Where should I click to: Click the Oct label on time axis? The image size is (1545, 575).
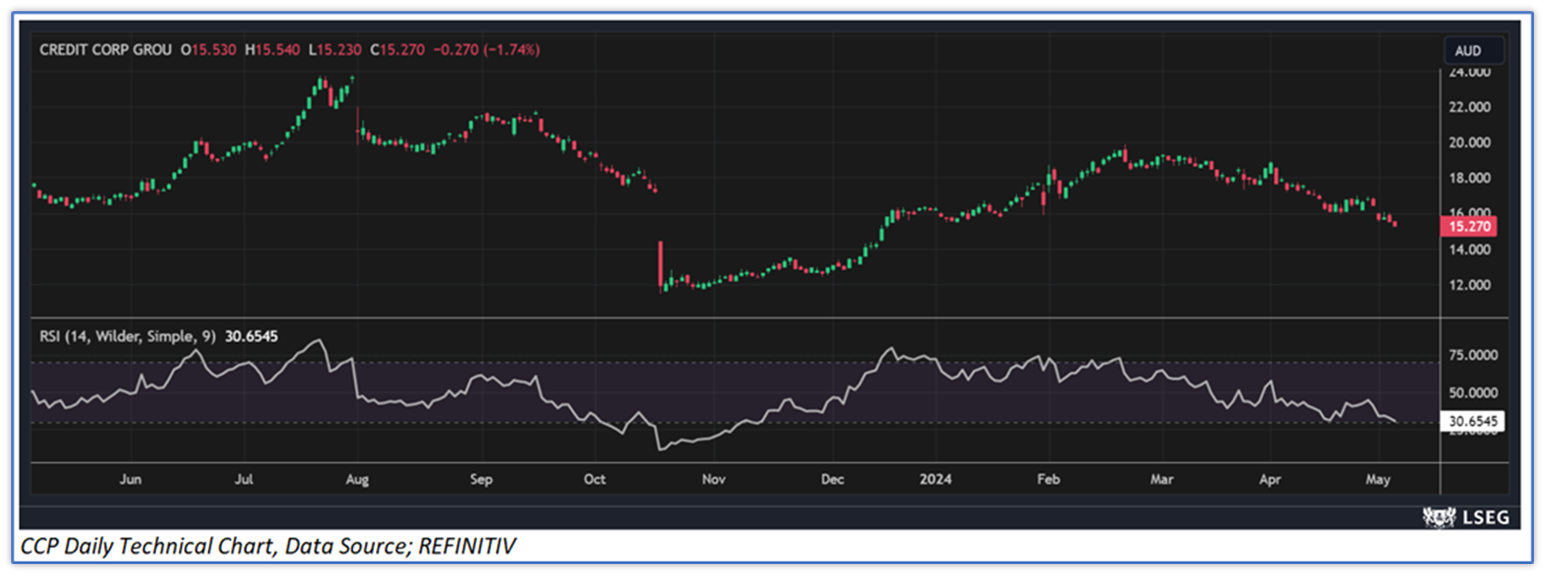click(x=595, y=479)
